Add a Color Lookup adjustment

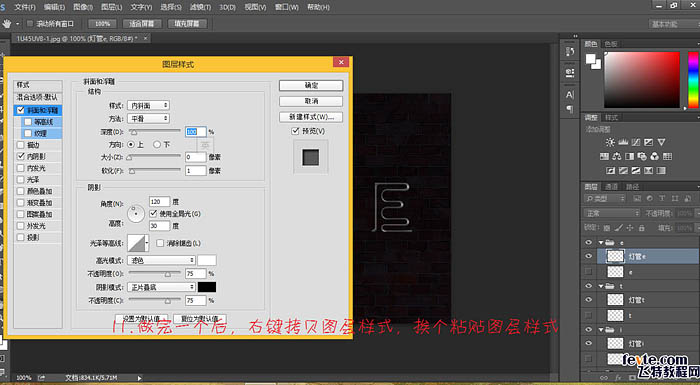click(x=667, y=156)
